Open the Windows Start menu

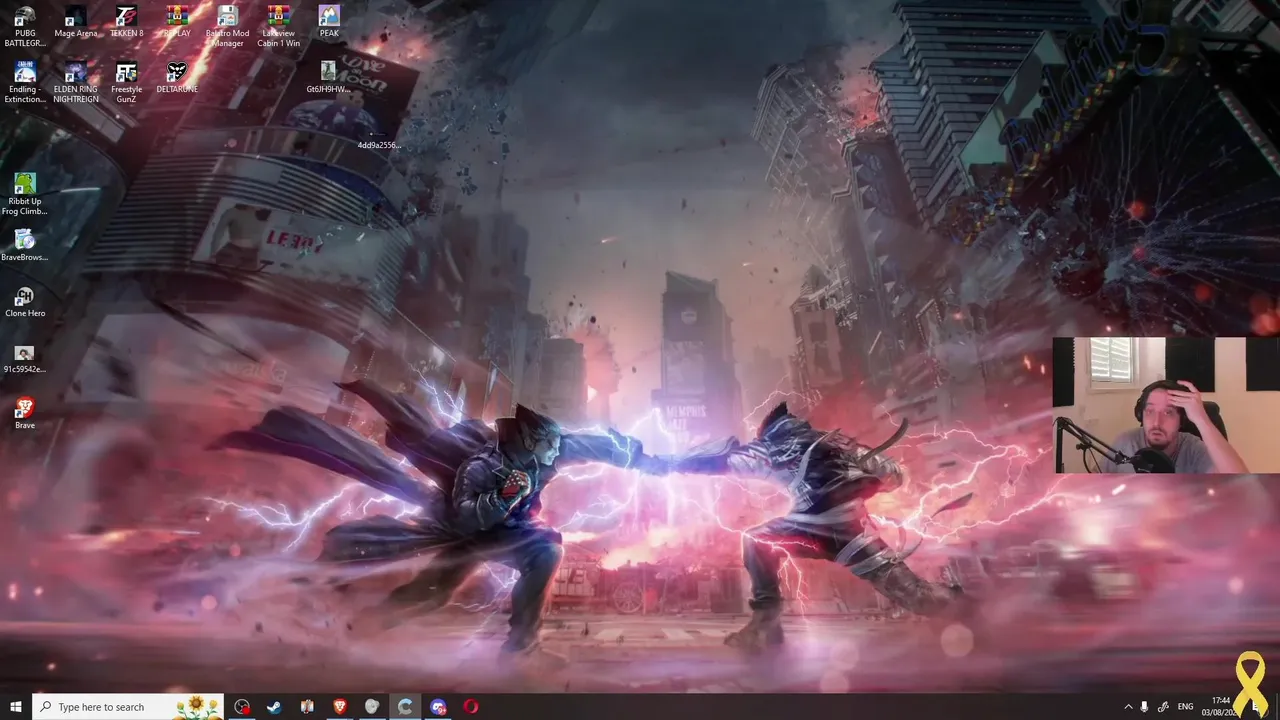coord(15,707)
